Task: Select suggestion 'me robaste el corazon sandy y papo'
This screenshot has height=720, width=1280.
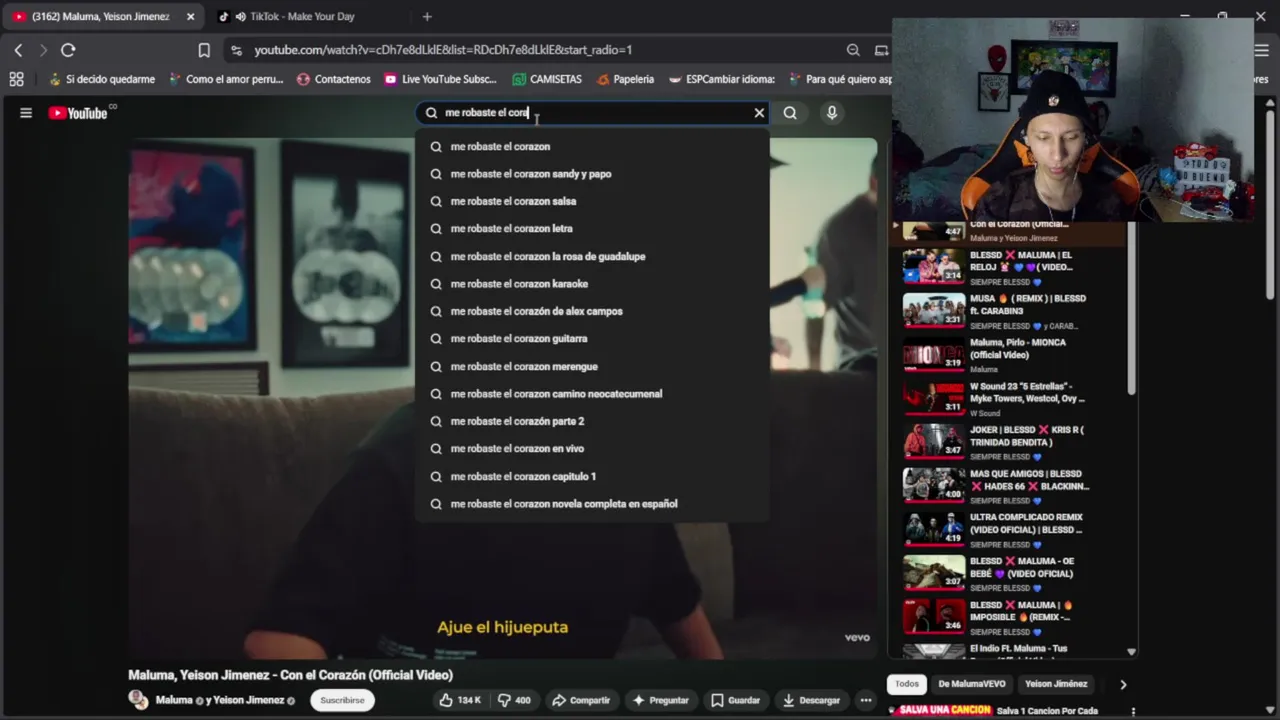Action: coord(592,174)
